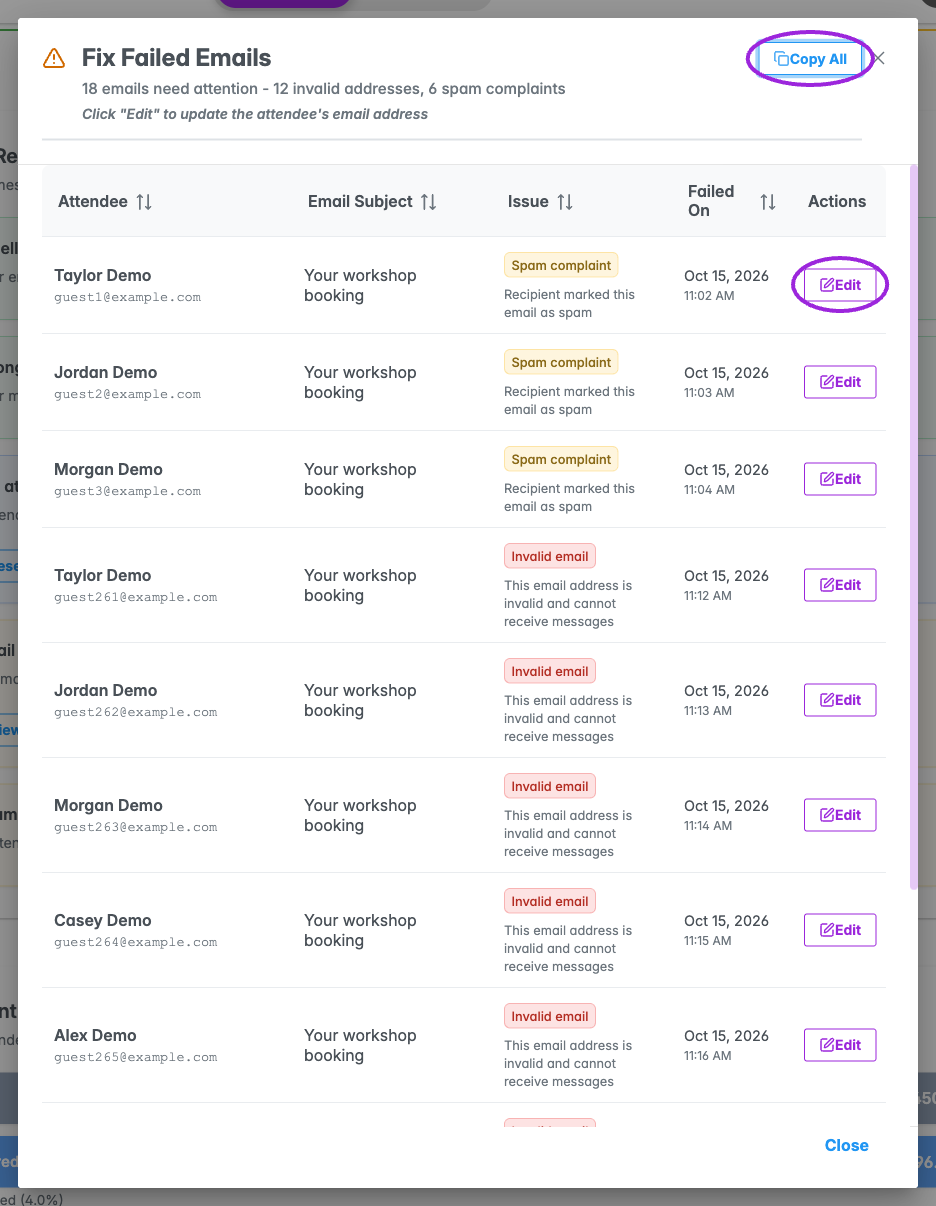
Task: Click the 11:15 AM failed time
Action: [x=708, y=942]
